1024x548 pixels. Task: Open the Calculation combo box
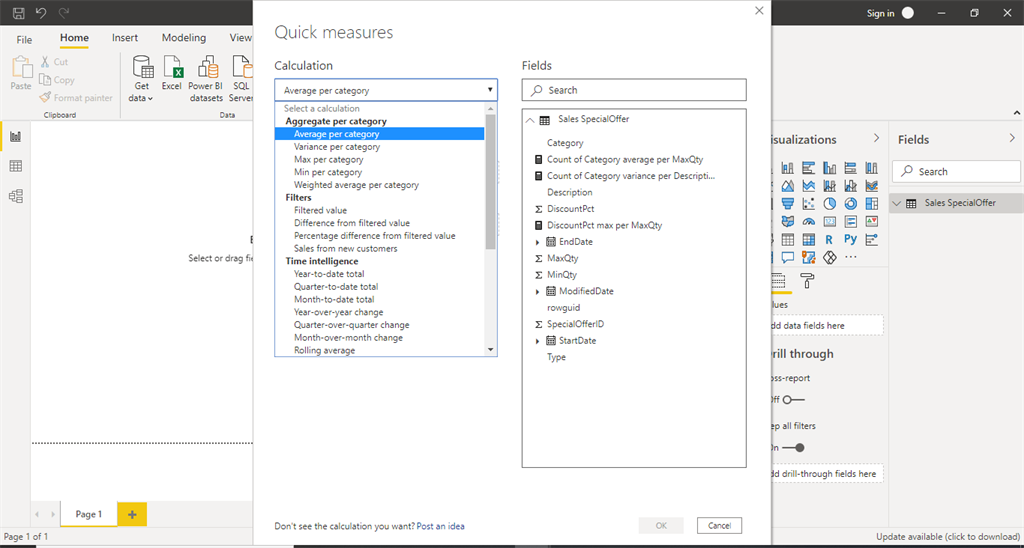point(386,90)
